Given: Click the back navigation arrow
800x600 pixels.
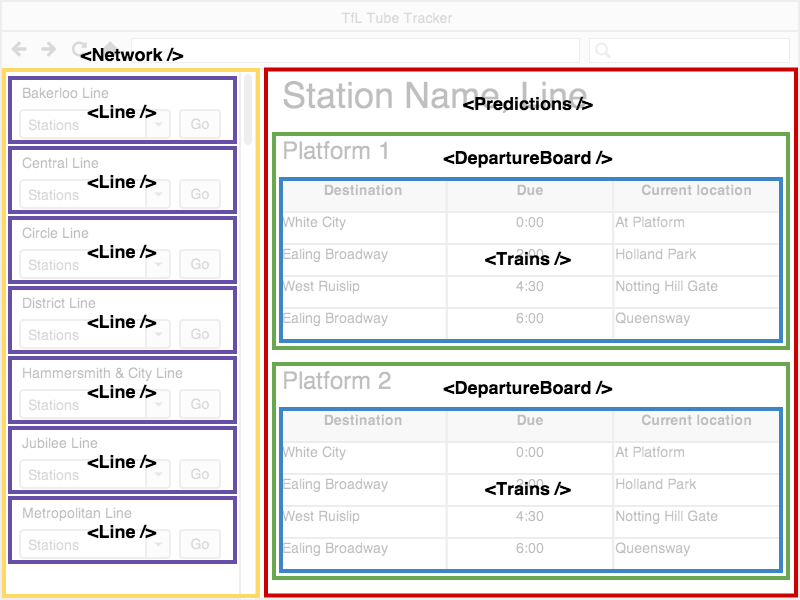Looking at the screenshot, I should pyautogui.click(x=18, y=48).
